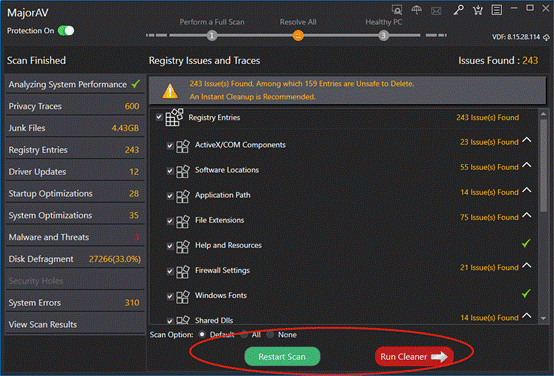Expand Shared Dlls issues chevron
The image size is (554, 376).
[526, 316]
